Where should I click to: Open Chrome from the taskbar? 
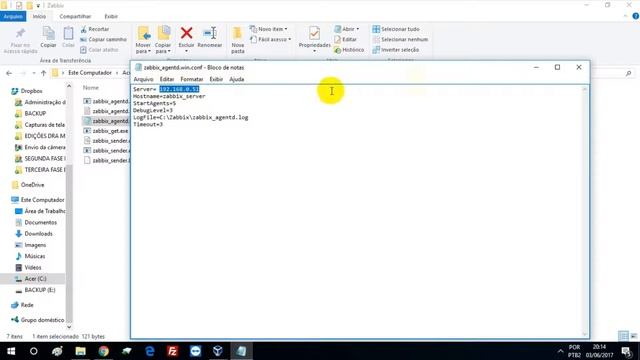click(104, 351)
